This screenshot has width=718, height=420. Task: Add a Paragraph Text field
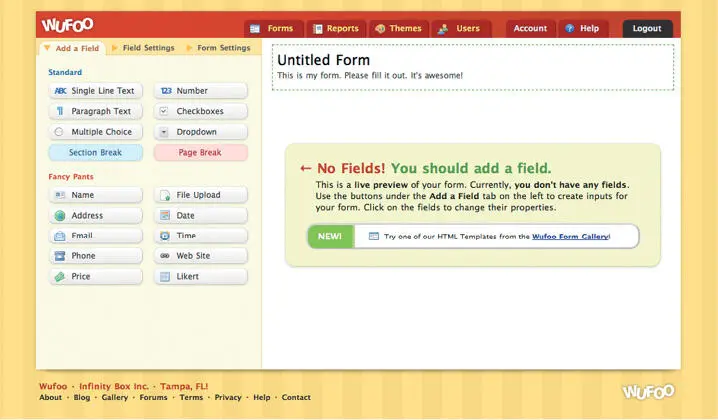click(96, 111)
